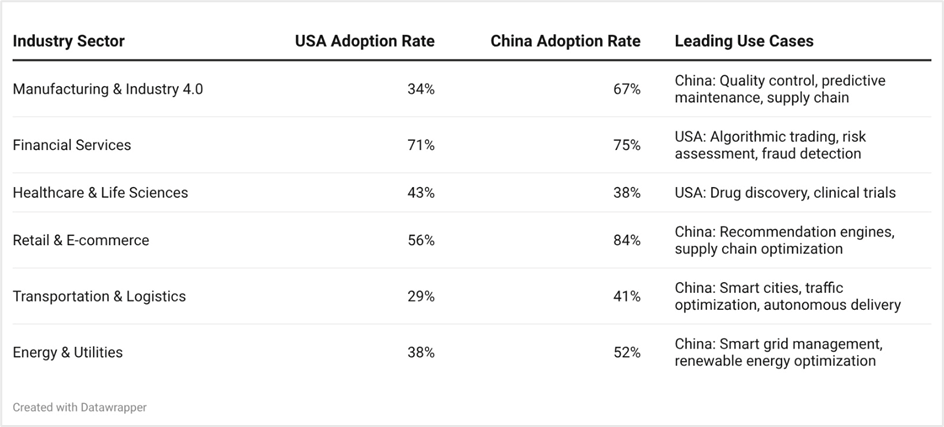Click the Retail & E-commerce row label
Viewport: 944px width, 427px height.
click(81, 240)
